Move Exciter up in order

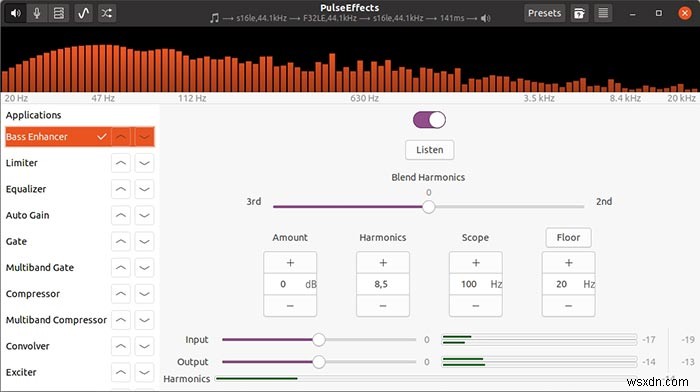point(121,372)
